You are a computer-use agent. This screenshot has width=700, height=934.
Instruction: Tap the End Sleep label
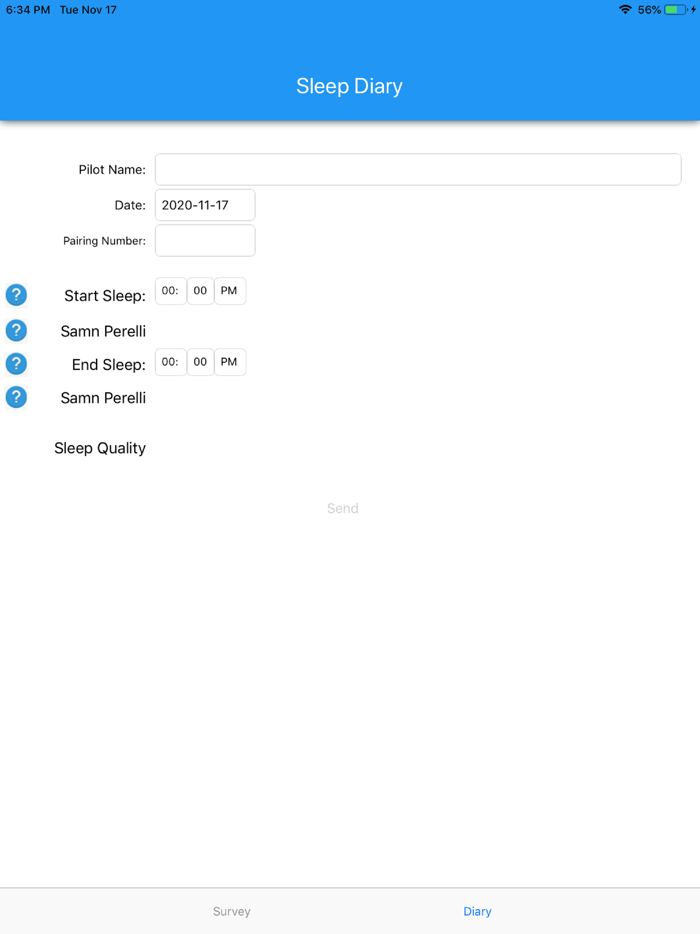tap(108, 365)
